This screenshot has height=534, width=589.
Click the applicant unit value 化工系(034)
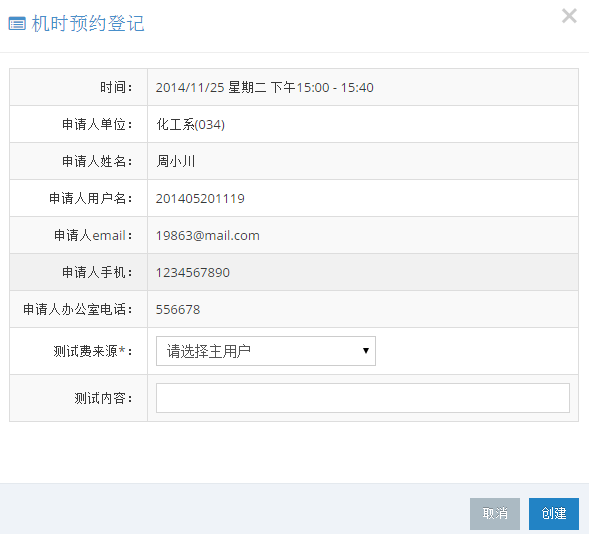click(190, 124)
